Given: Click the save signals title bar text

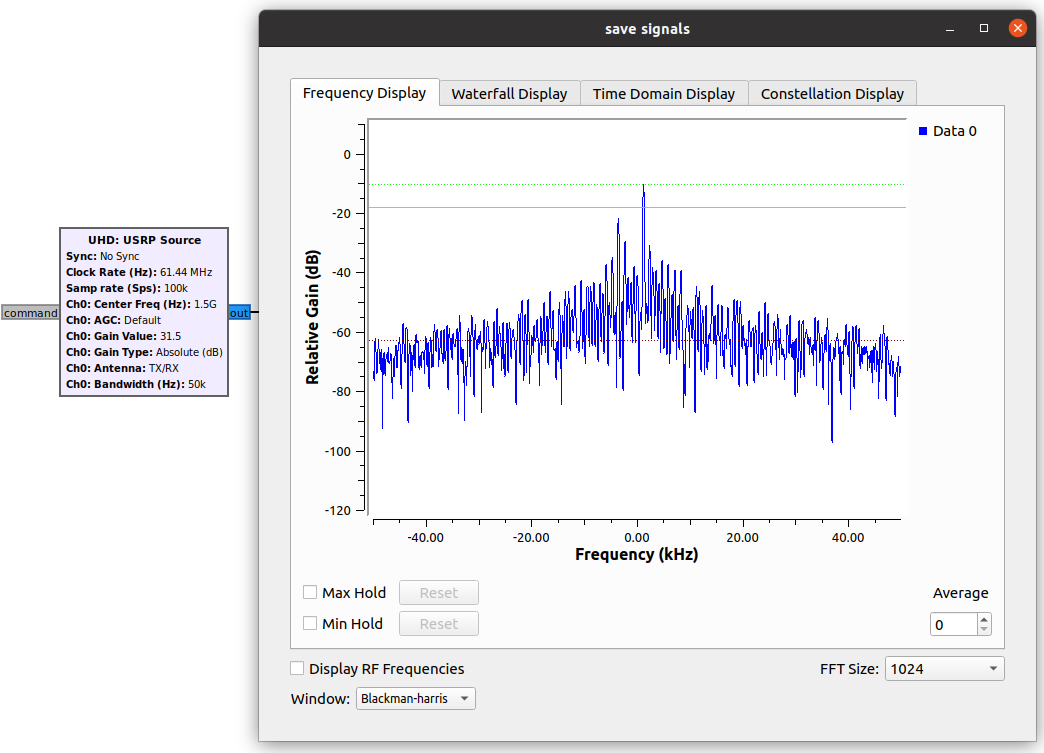Looking at the screenshot, I should [647, 29].
